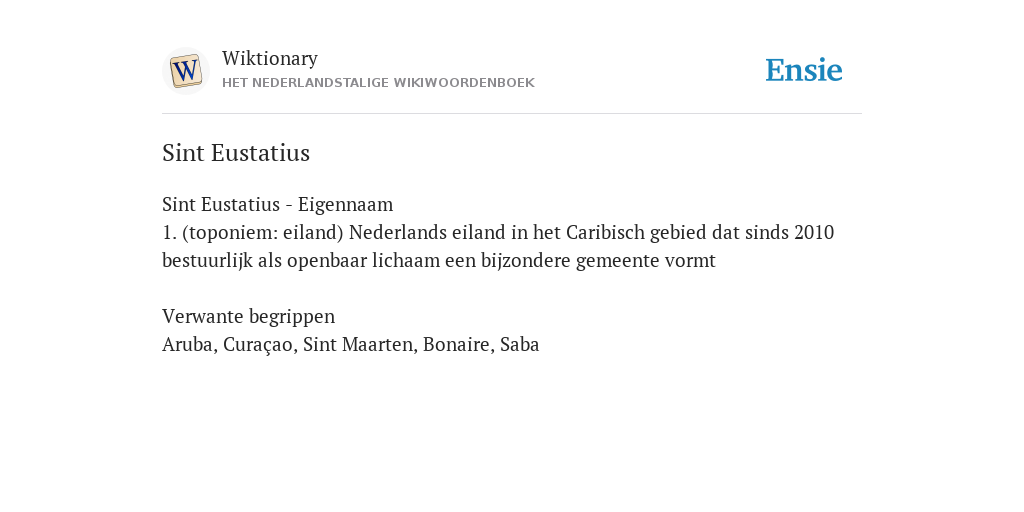This screenshot has width=1024, height=512.
Task: Select the word 'Eigennaam'
Action: pyautogui.click(x=345, y=204)
